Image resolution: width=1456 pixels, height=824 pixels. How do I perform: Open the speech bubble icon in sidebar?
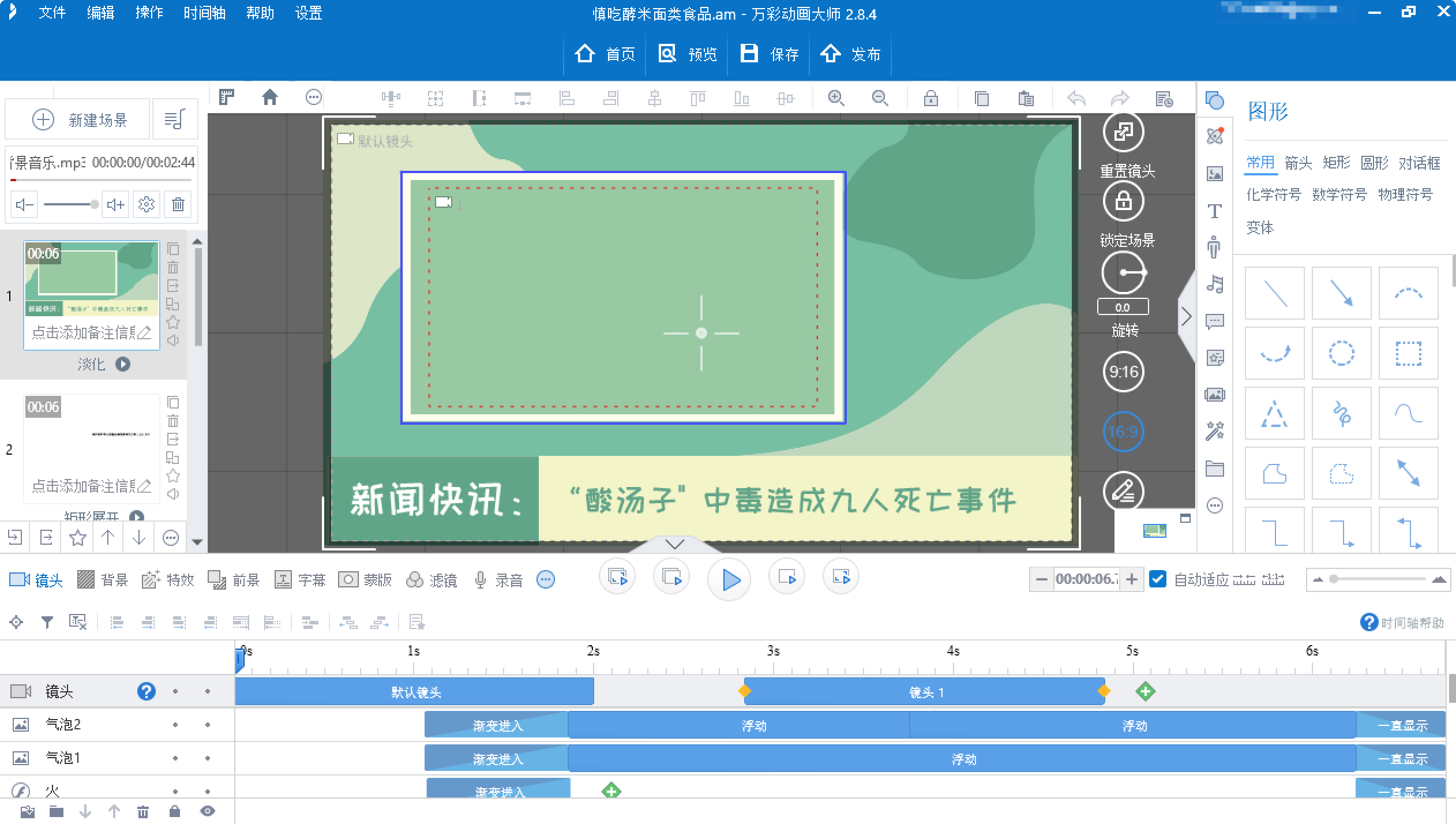point(1215,321)
